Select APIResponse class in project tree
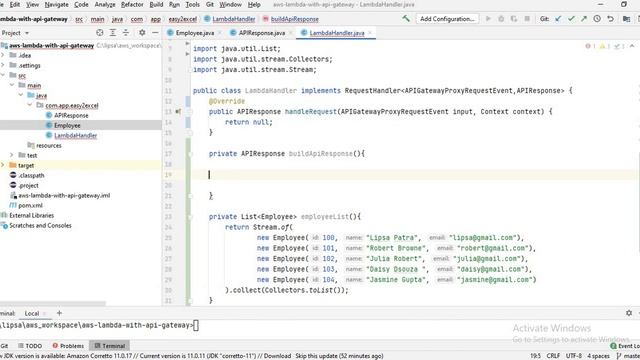 pos(71,116)
